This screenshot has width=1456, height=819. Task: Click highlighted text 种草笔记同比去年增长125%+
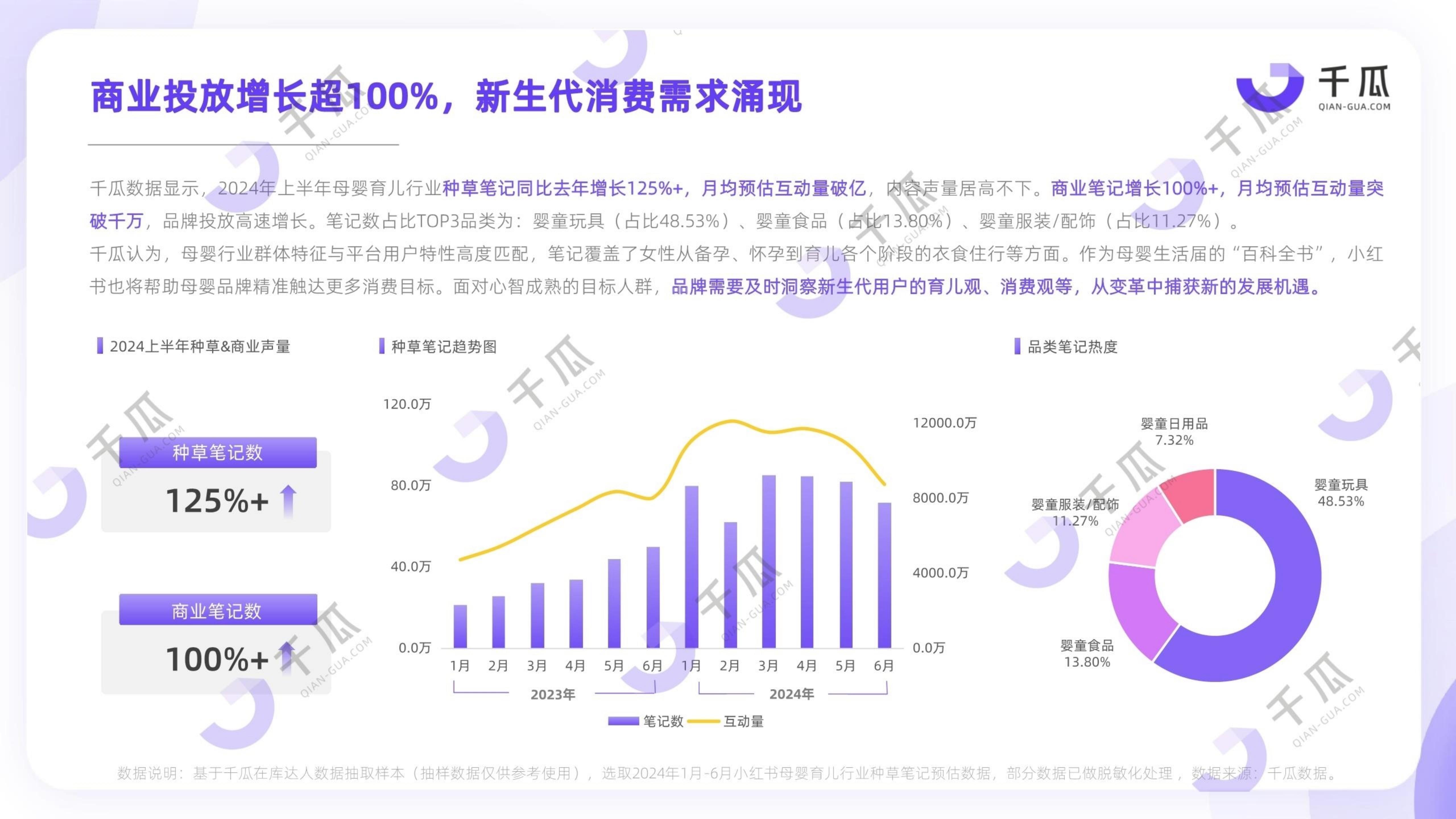(562, 188)
